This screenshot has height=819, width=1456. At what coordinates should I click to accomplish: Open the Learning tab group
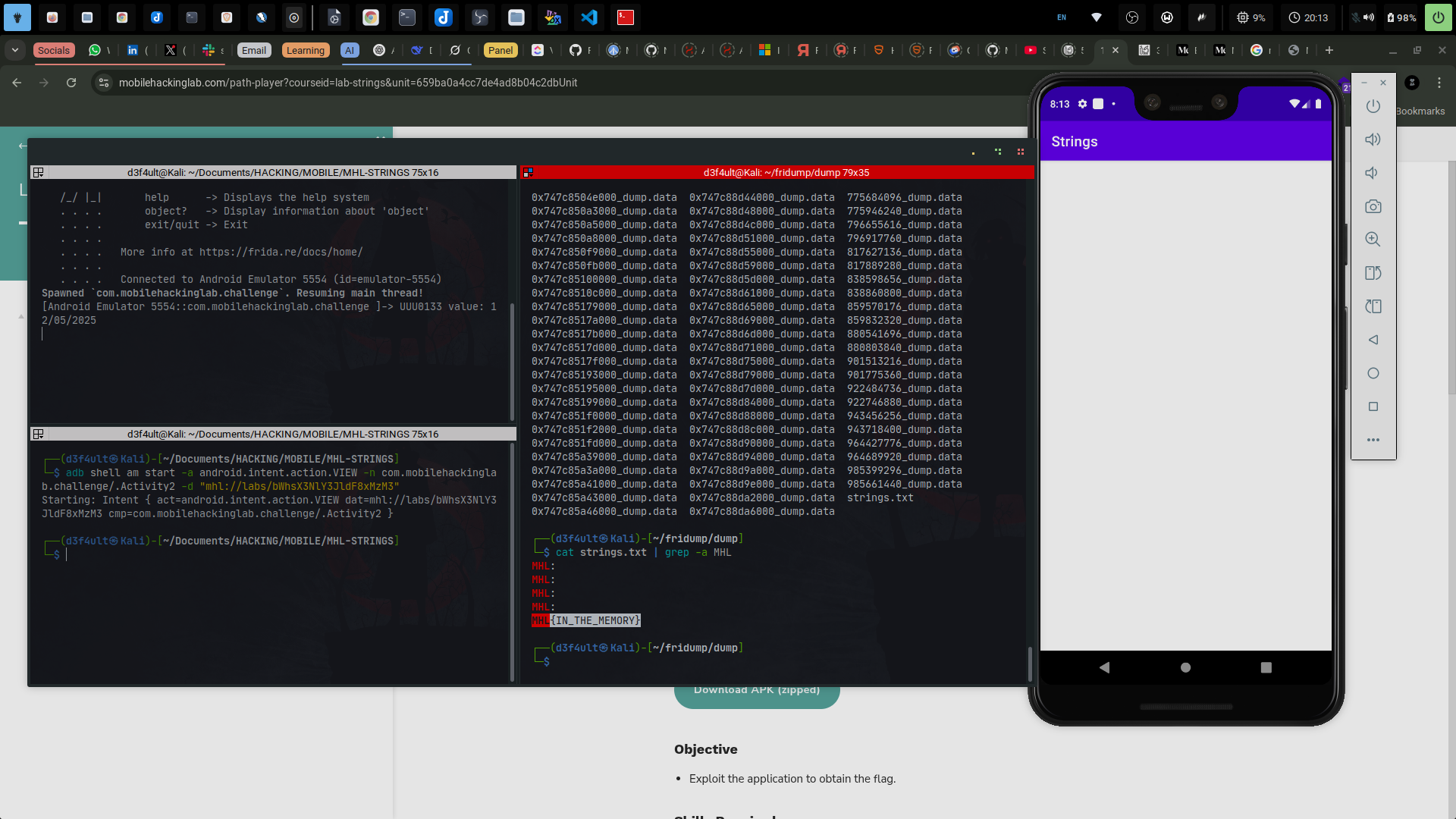(306, 50)
